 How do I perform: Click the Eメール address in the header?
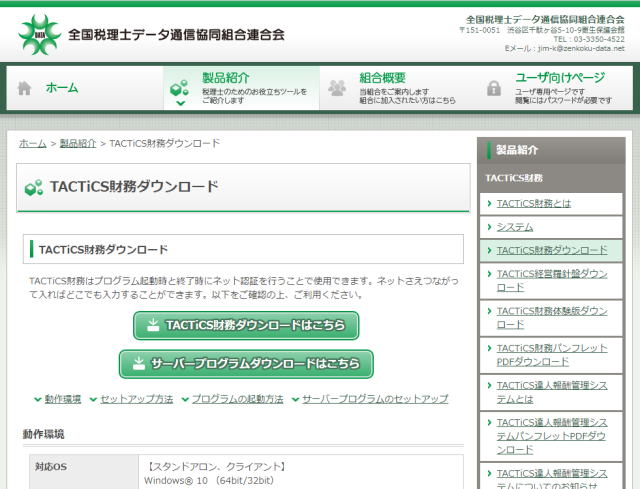(564, 48)
